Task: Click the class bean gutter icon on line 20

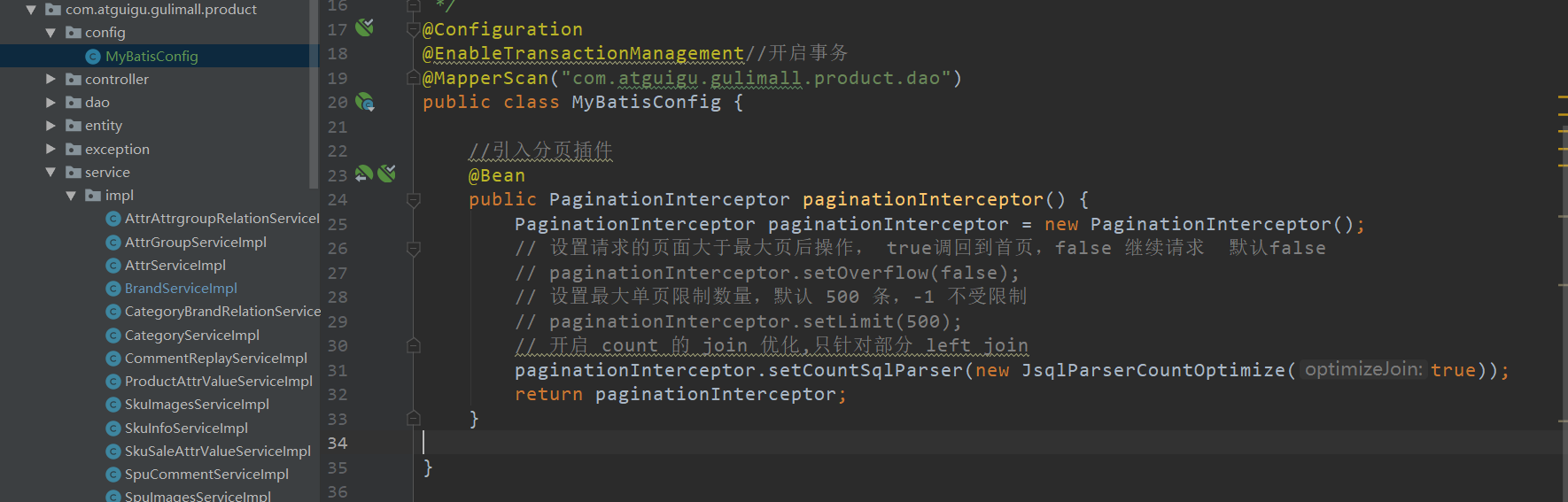Action: click(x=365, y=103)
